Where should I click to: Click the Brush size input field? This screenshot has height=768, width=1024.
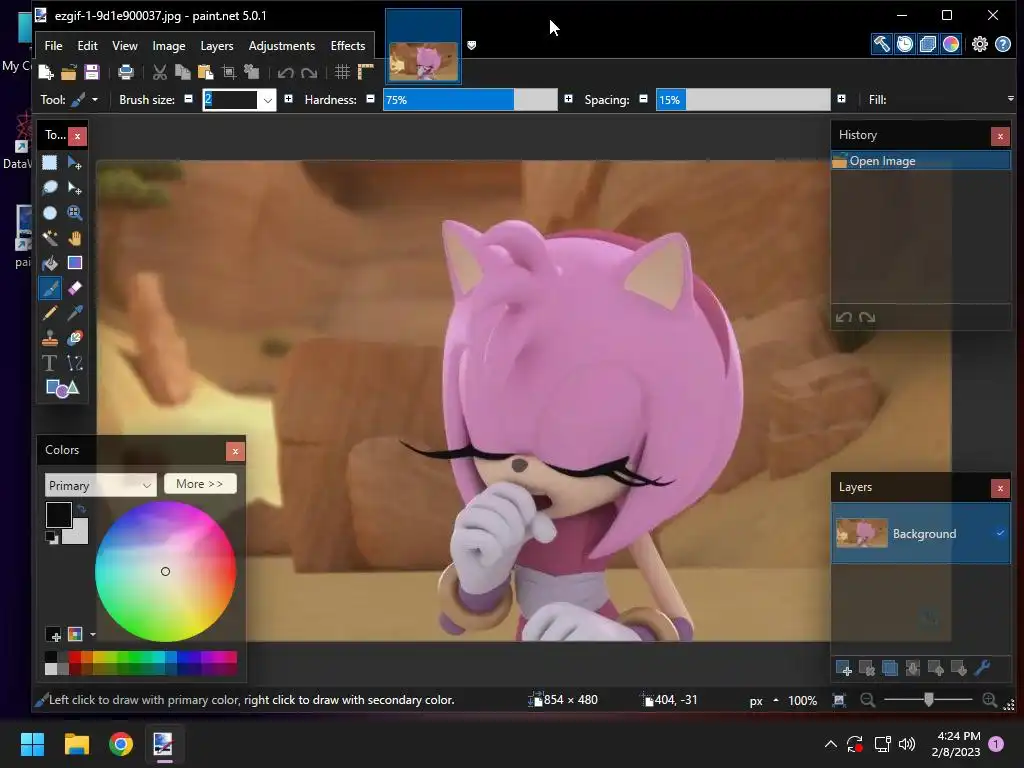tap(231, 100)
